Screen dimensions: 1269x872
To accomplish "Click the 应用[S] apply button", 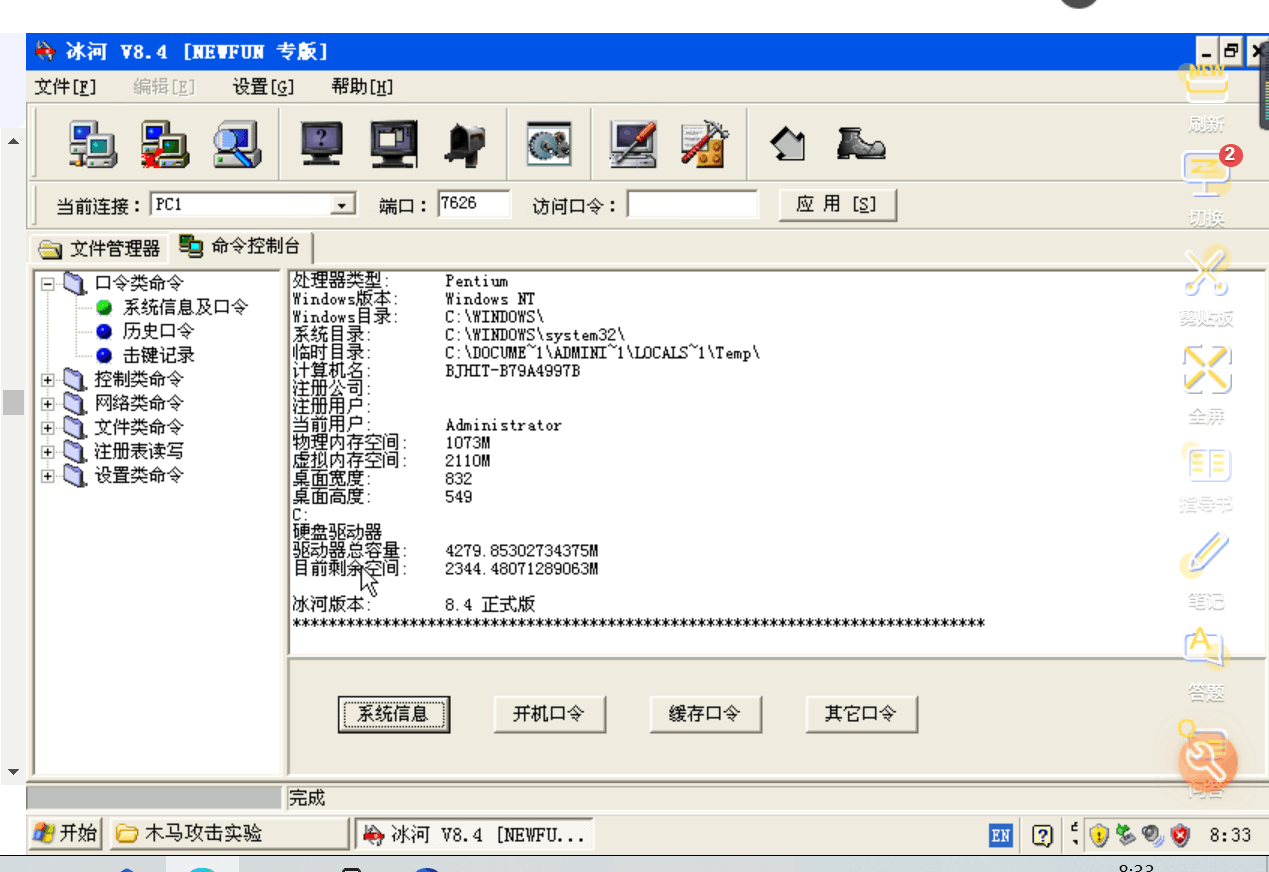I will (837, 204).
